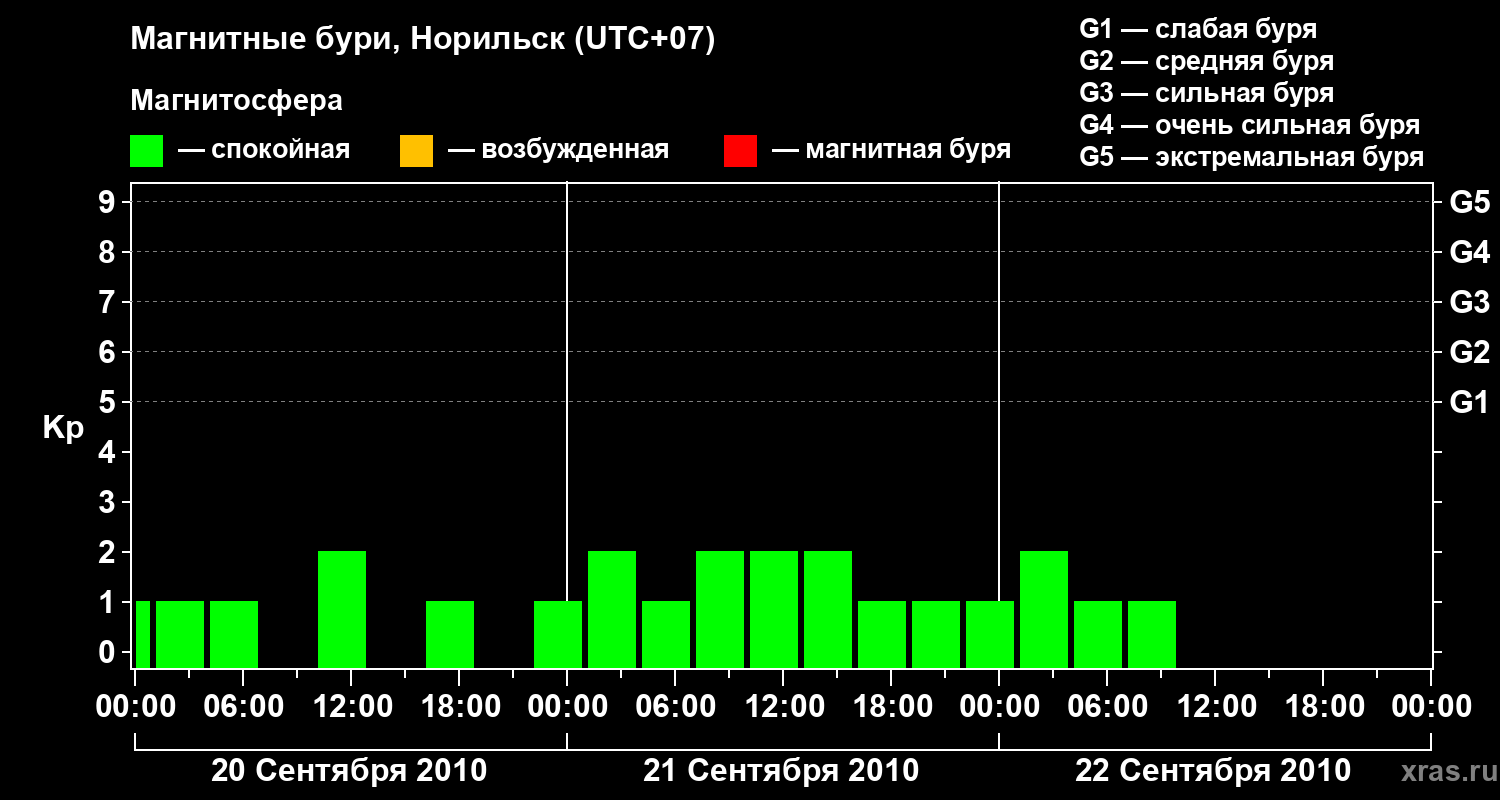
Task: Click the bar spanning midnight into 21 September
Action: coord(558,634)
